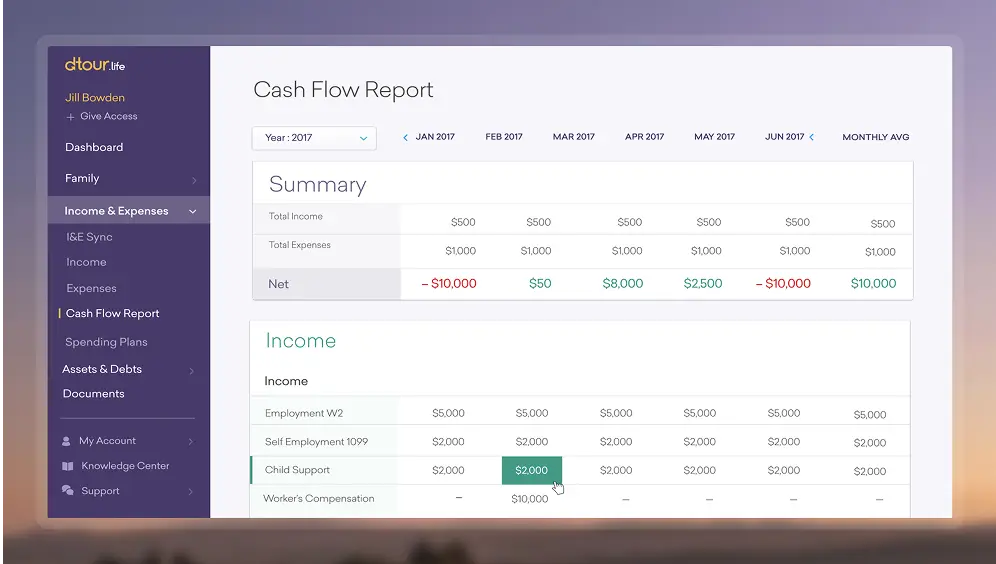Click the Self Employment 1099 row label
The image size is (996, 564).
[x=316, y=442]
